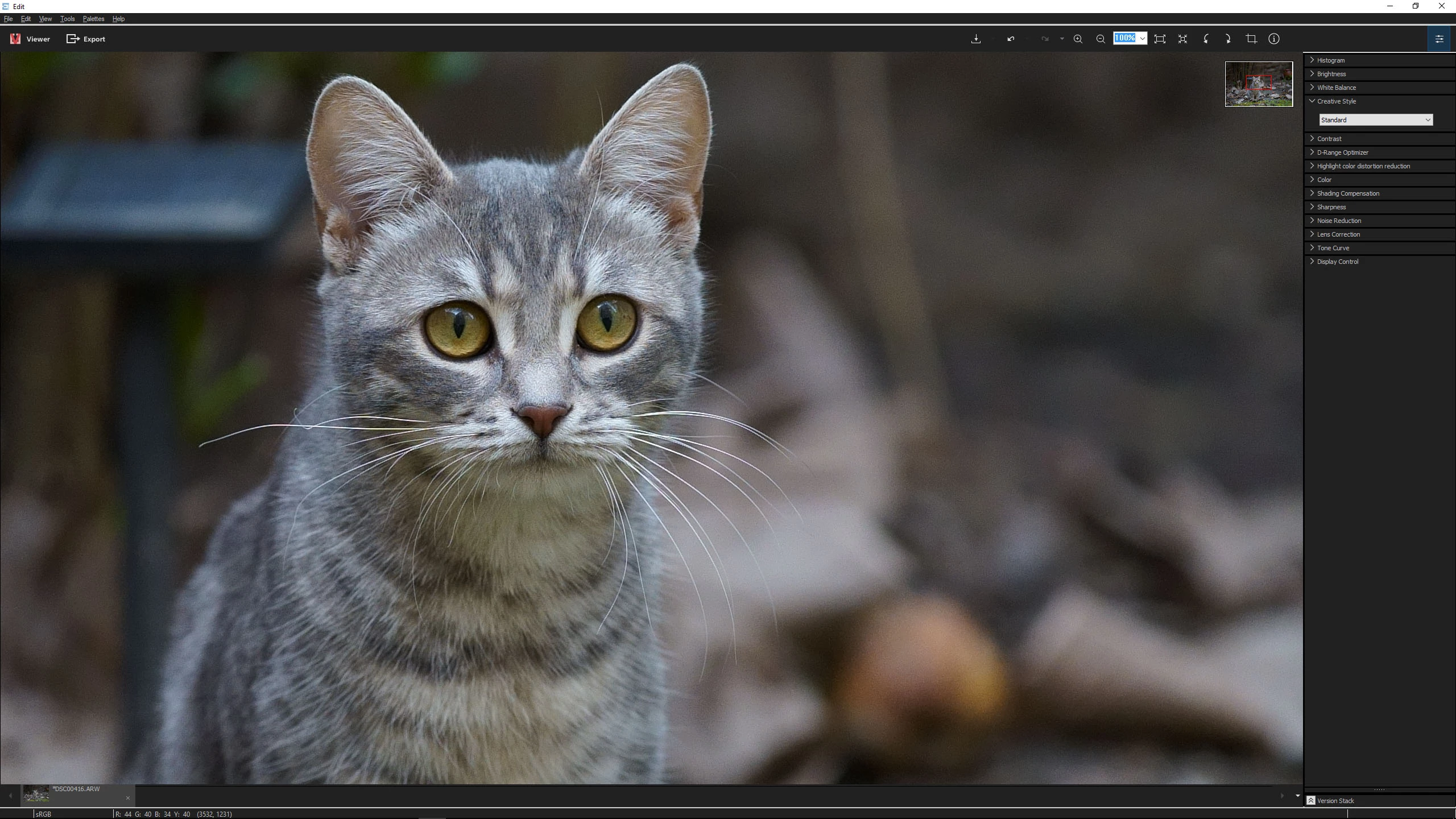1456x819 pixels.
Task: Expand the Tone Curve section
Action: [x=1333, y=248]
